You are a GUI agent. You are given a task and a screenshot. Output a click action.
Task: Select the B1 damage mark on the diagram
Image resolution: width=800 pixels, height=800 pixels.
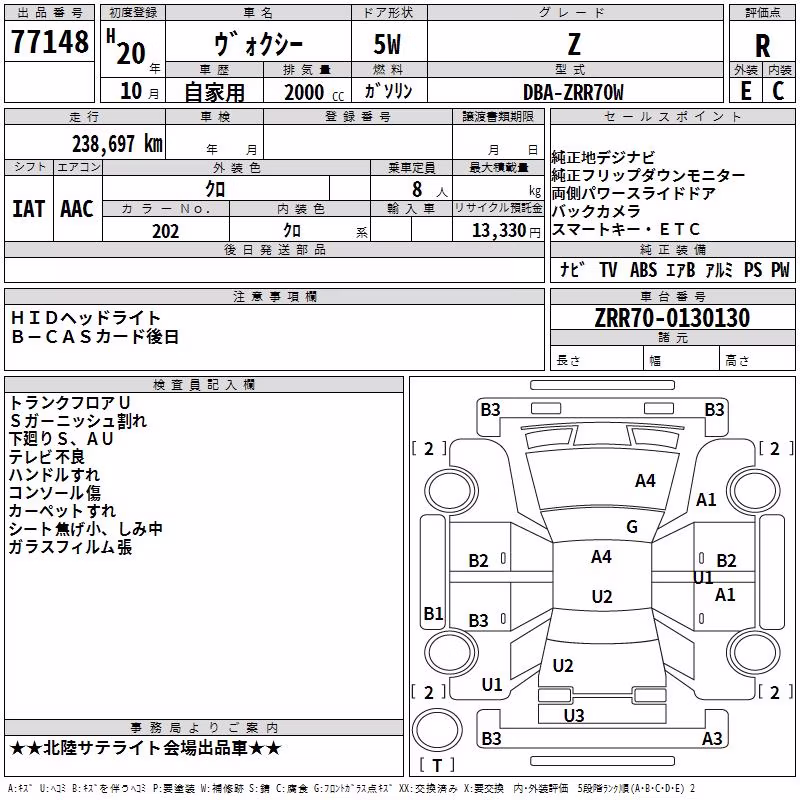tap(433, 613)
